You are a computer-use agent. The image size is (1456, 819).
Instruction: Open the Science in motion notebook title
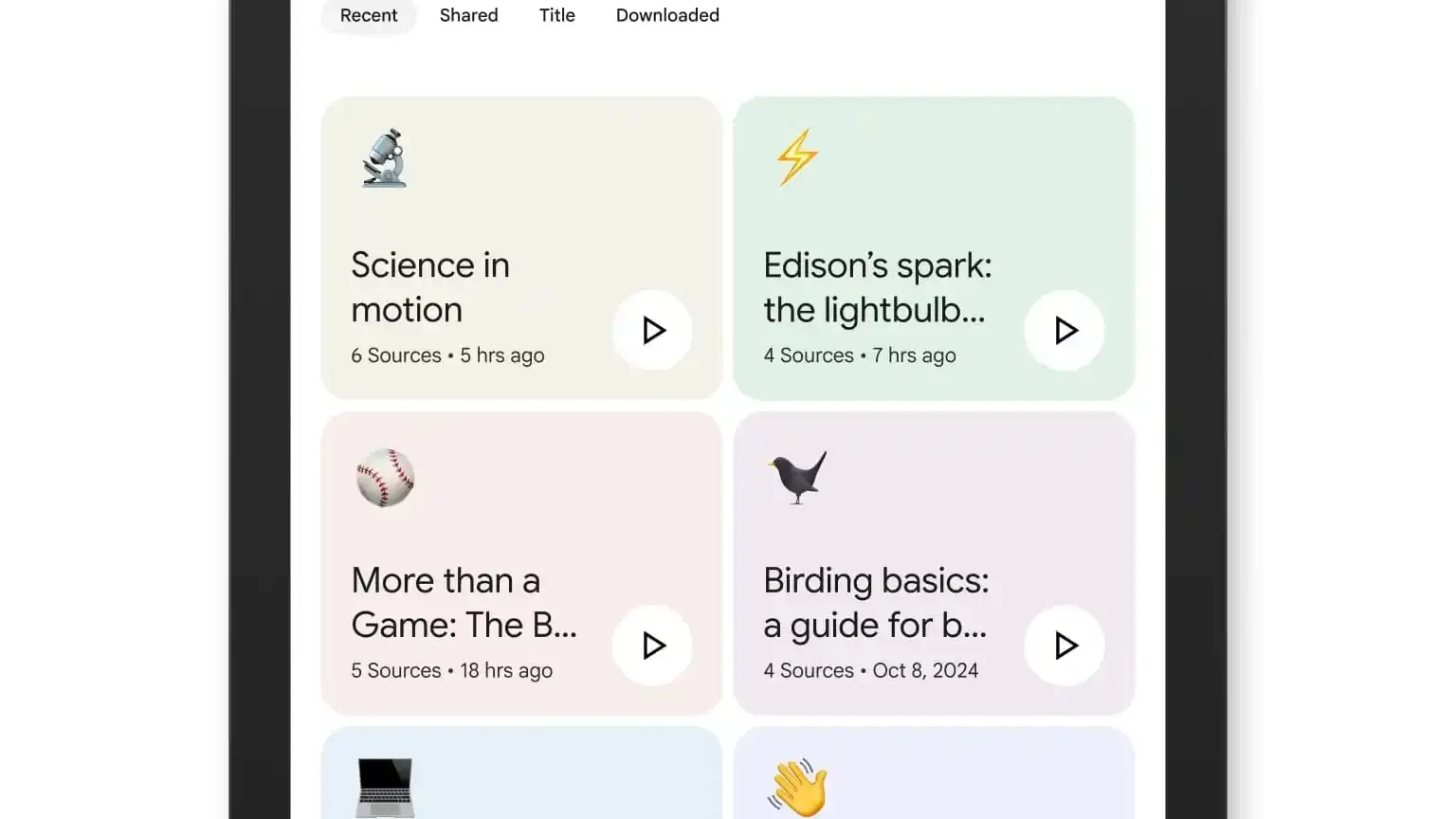tap(430, 287)
